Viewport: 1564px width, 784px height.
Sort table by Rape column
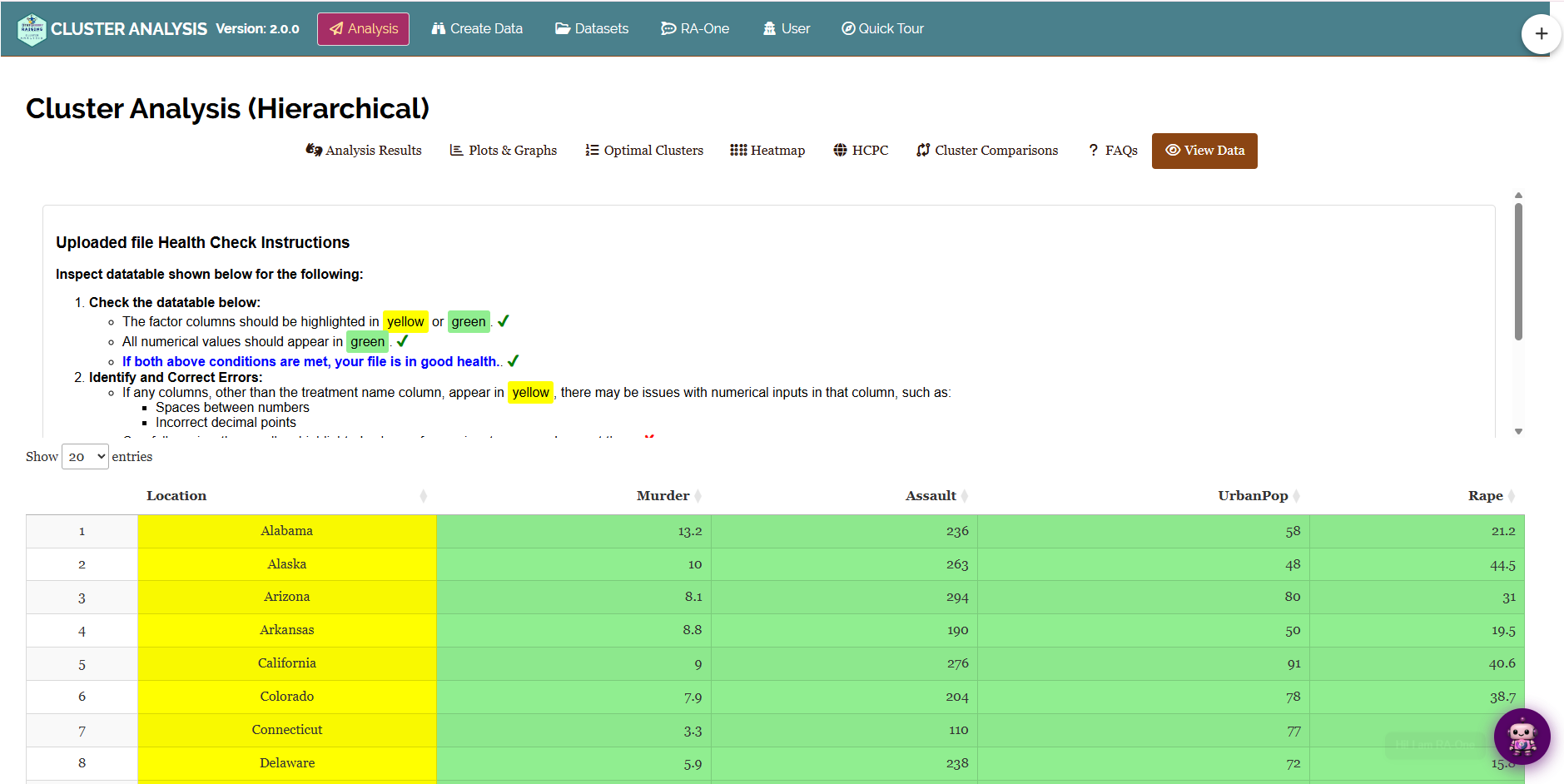1417,496
